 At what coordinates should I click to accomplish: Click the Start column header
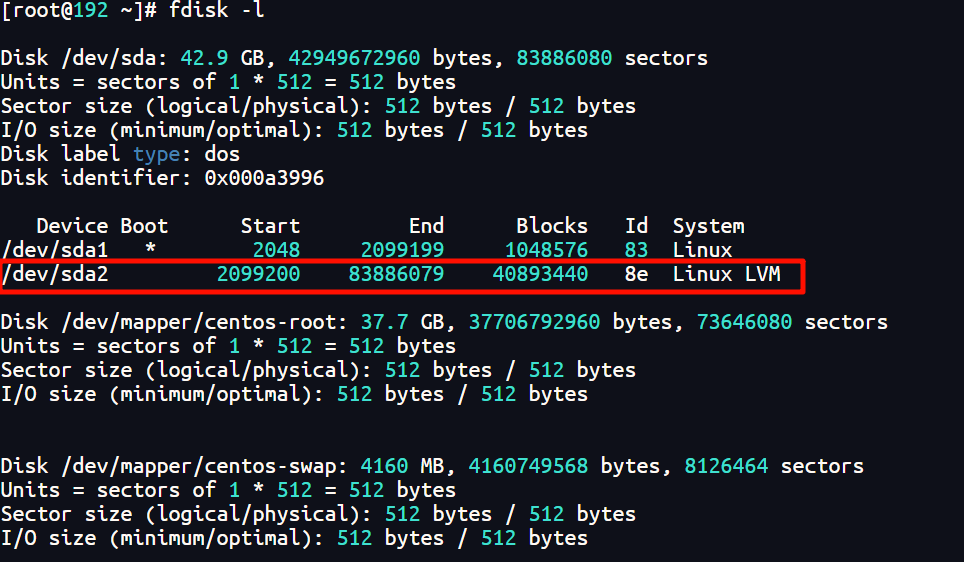click(270, 226)
